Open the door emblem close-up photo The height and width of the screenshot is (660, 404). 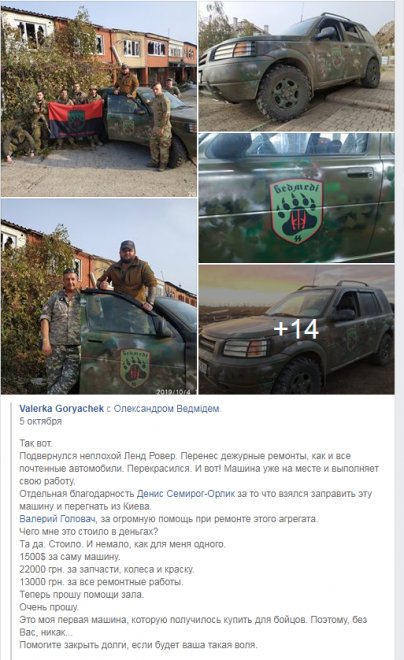click(296, 198)
